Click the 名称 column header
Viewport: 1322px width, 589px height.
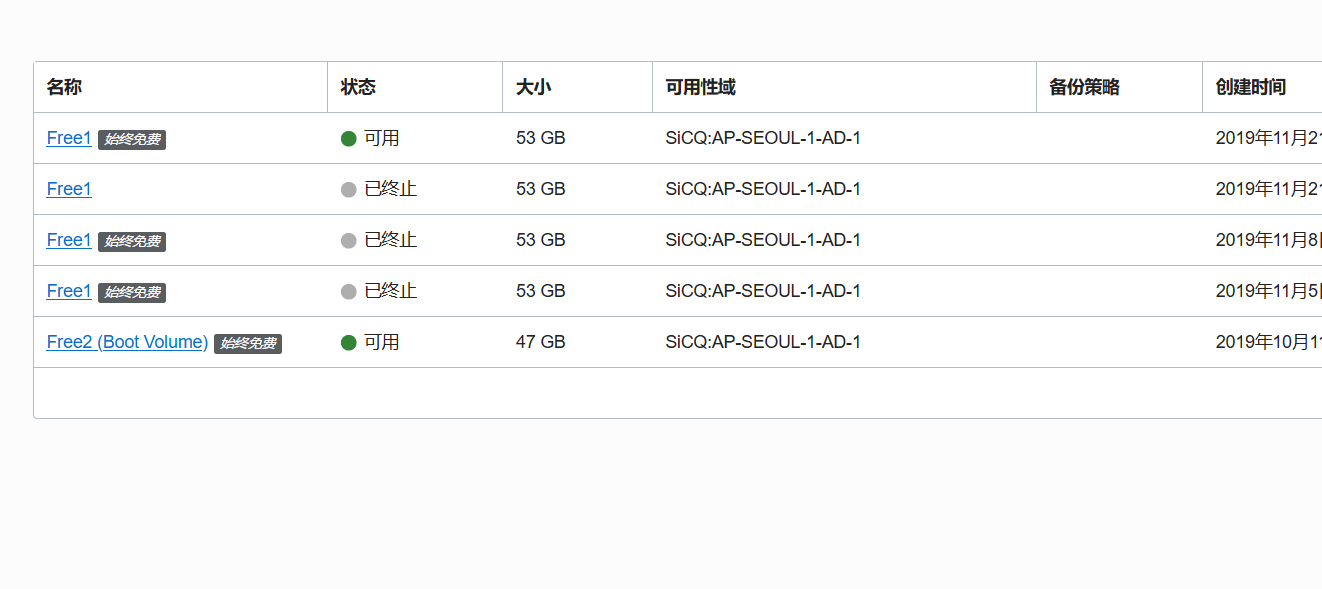[x=64, y=87]
